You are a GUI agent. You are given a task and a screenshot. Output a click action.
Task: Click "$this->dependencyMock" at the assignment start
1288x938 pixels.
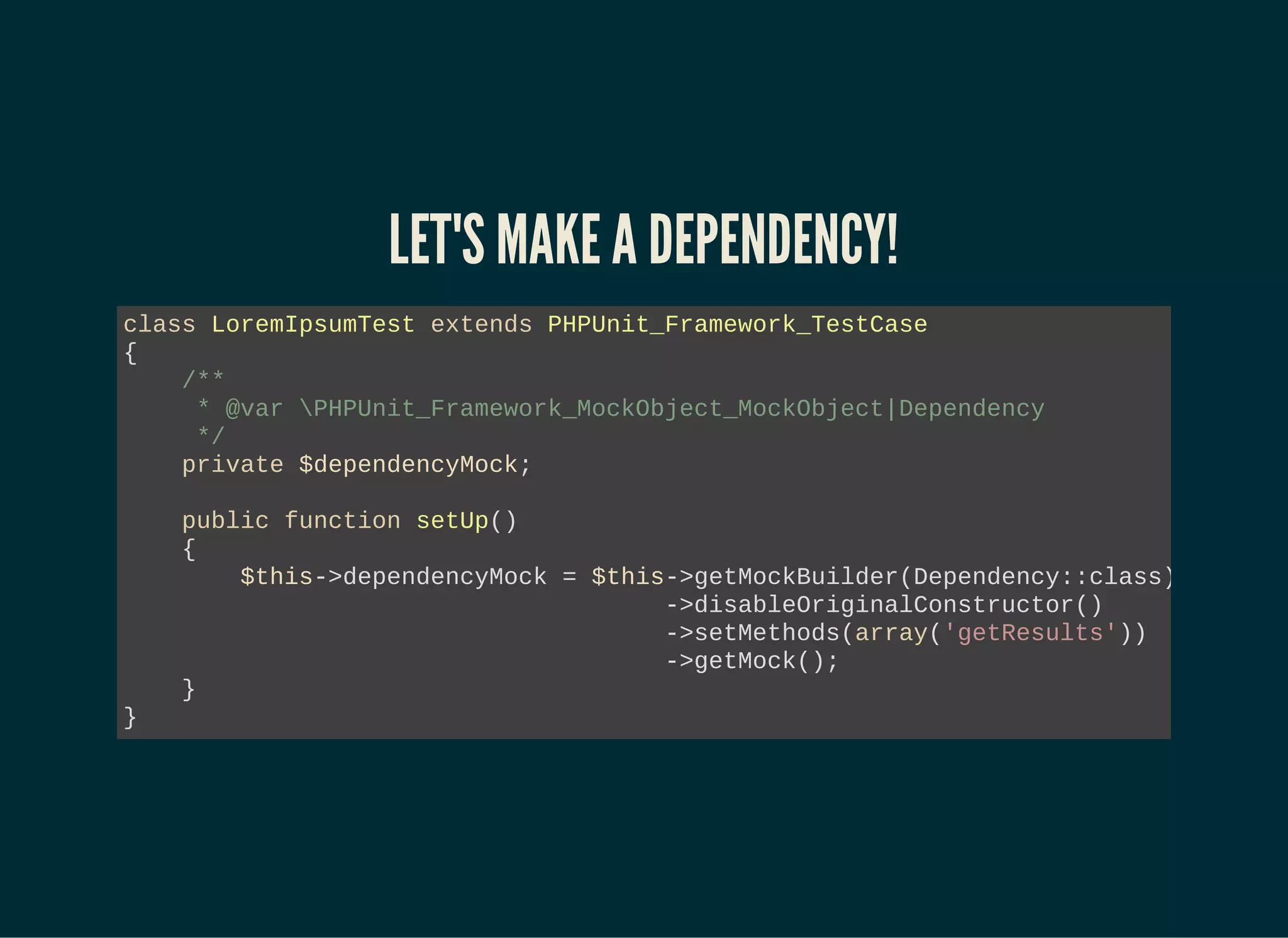click(x=394, y=577)
